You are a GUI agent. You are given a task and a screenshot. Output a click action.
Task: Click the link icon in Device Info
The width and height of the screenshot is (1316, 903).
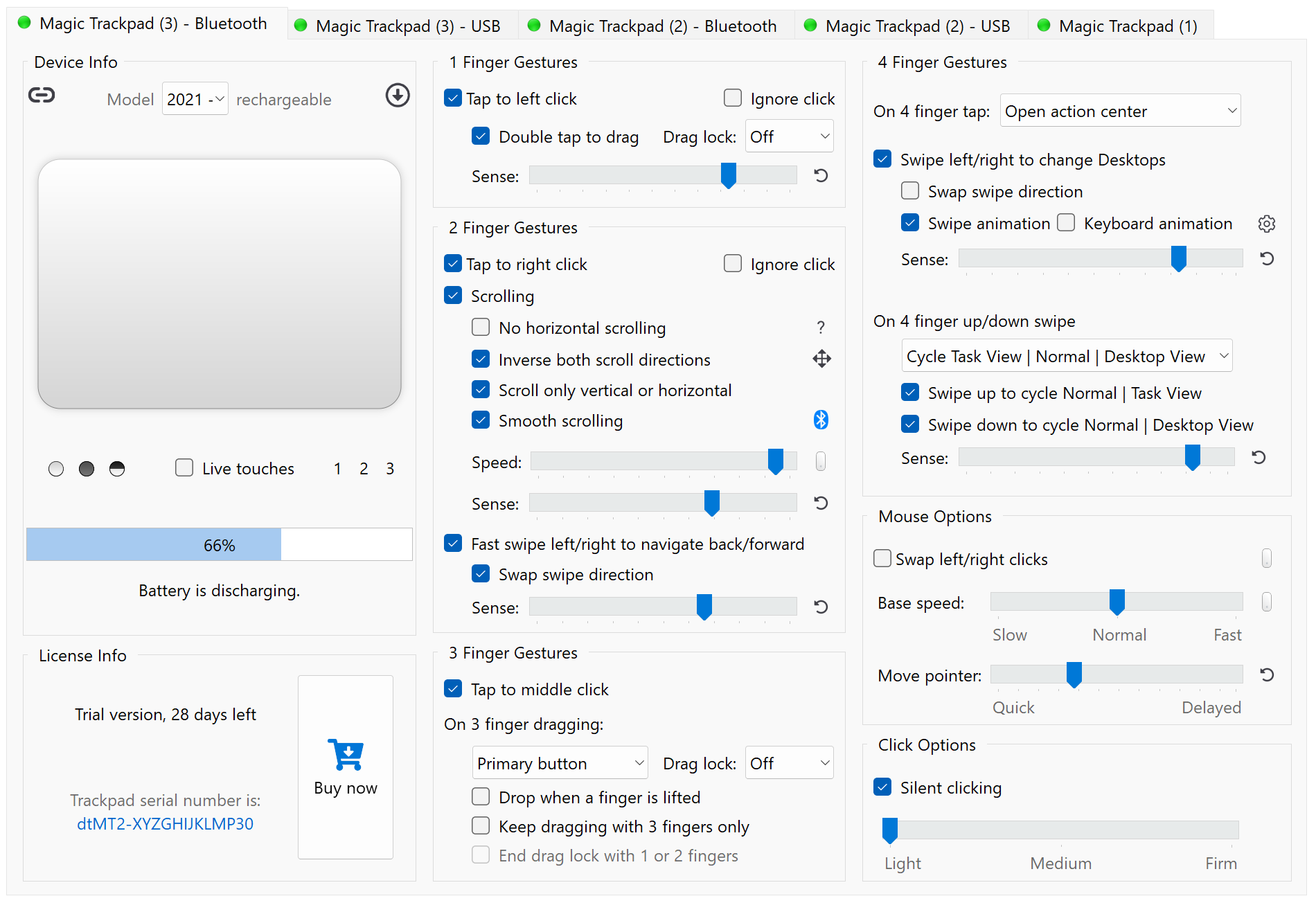(x=42, y=96)
